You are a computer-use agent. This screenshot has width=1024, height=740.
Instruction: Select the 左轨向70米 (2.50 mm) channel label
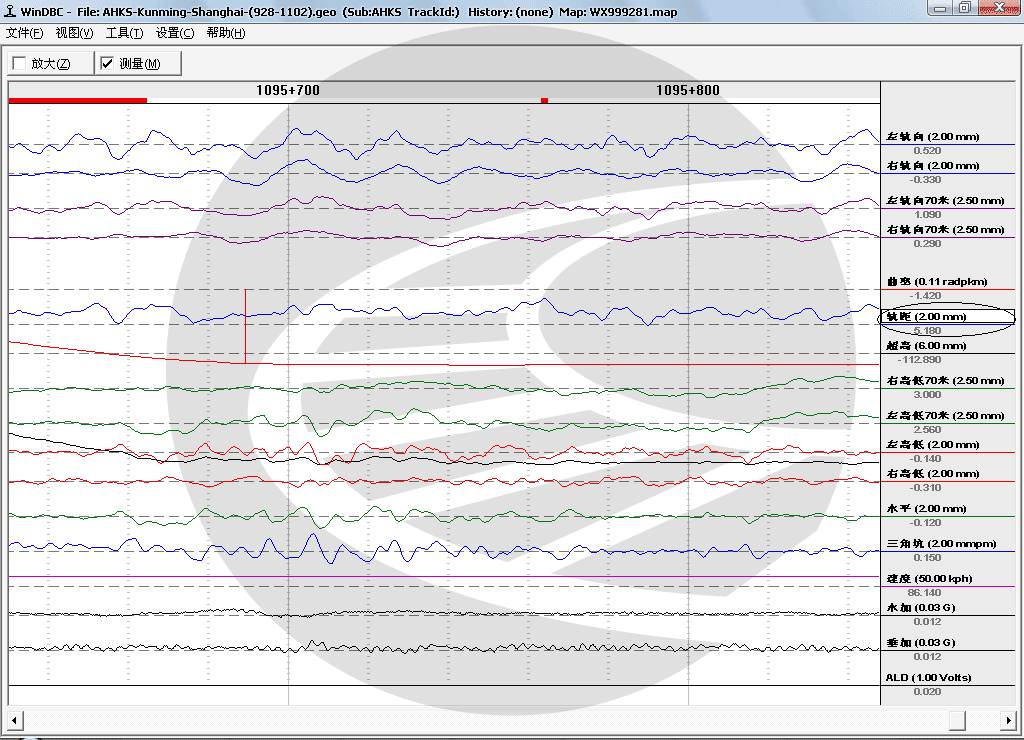[x=945, y=201]
